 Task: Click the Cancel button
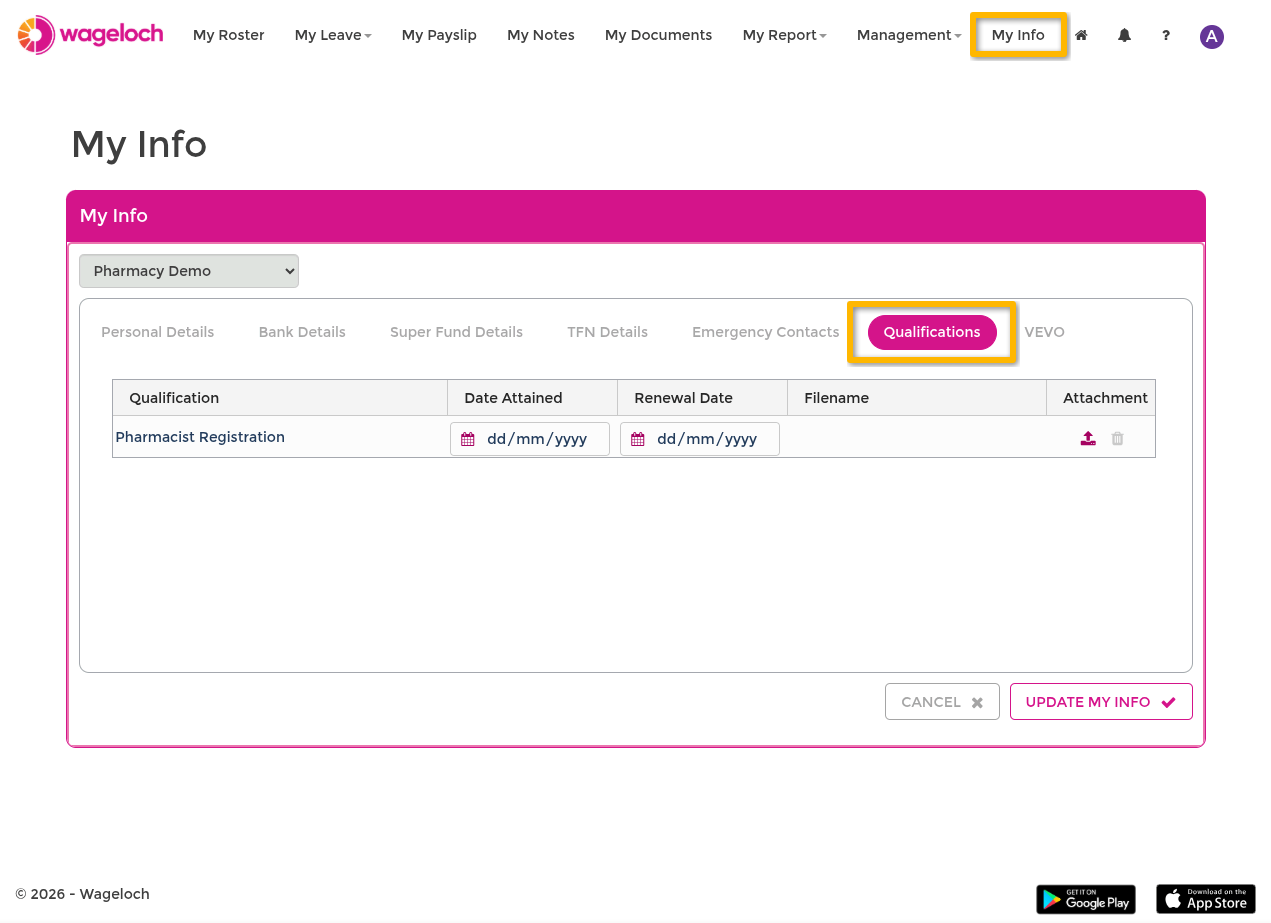pos(942,702)
